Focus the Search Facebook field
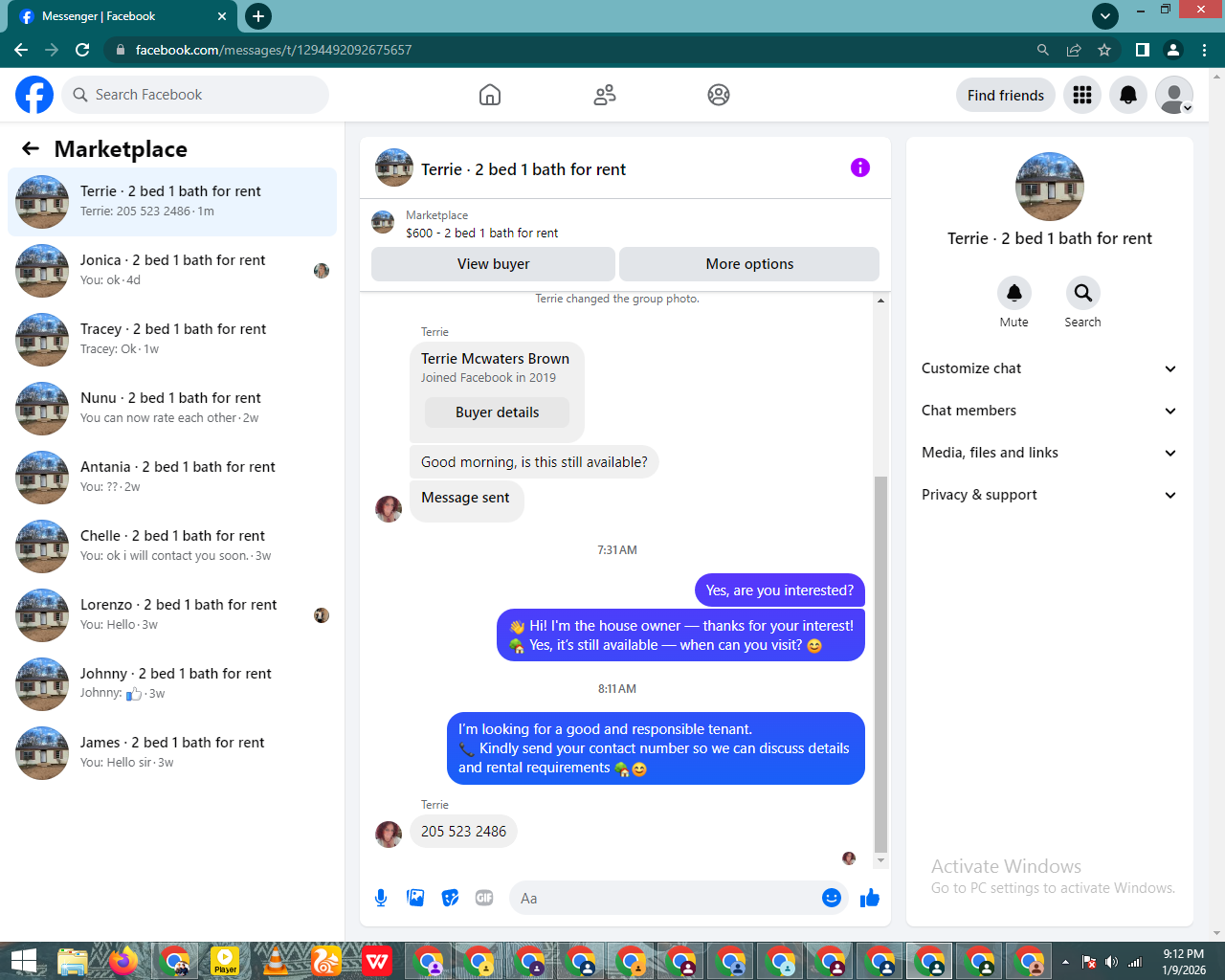The height and width of the screenshot is (980, 1225). (x=195, y=95)
